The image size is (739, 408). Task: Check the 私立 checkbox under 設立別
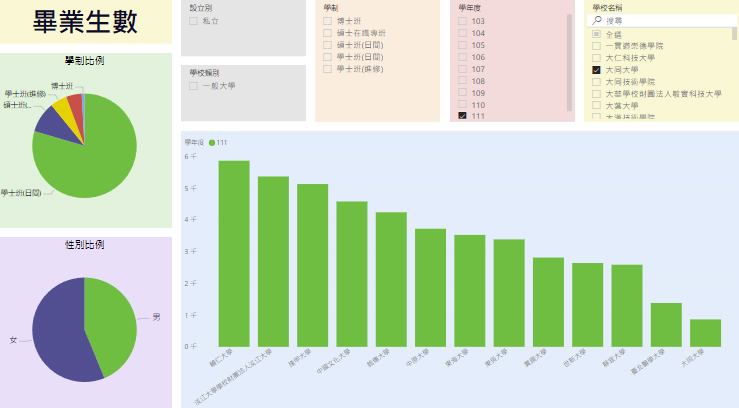(193, 21)
